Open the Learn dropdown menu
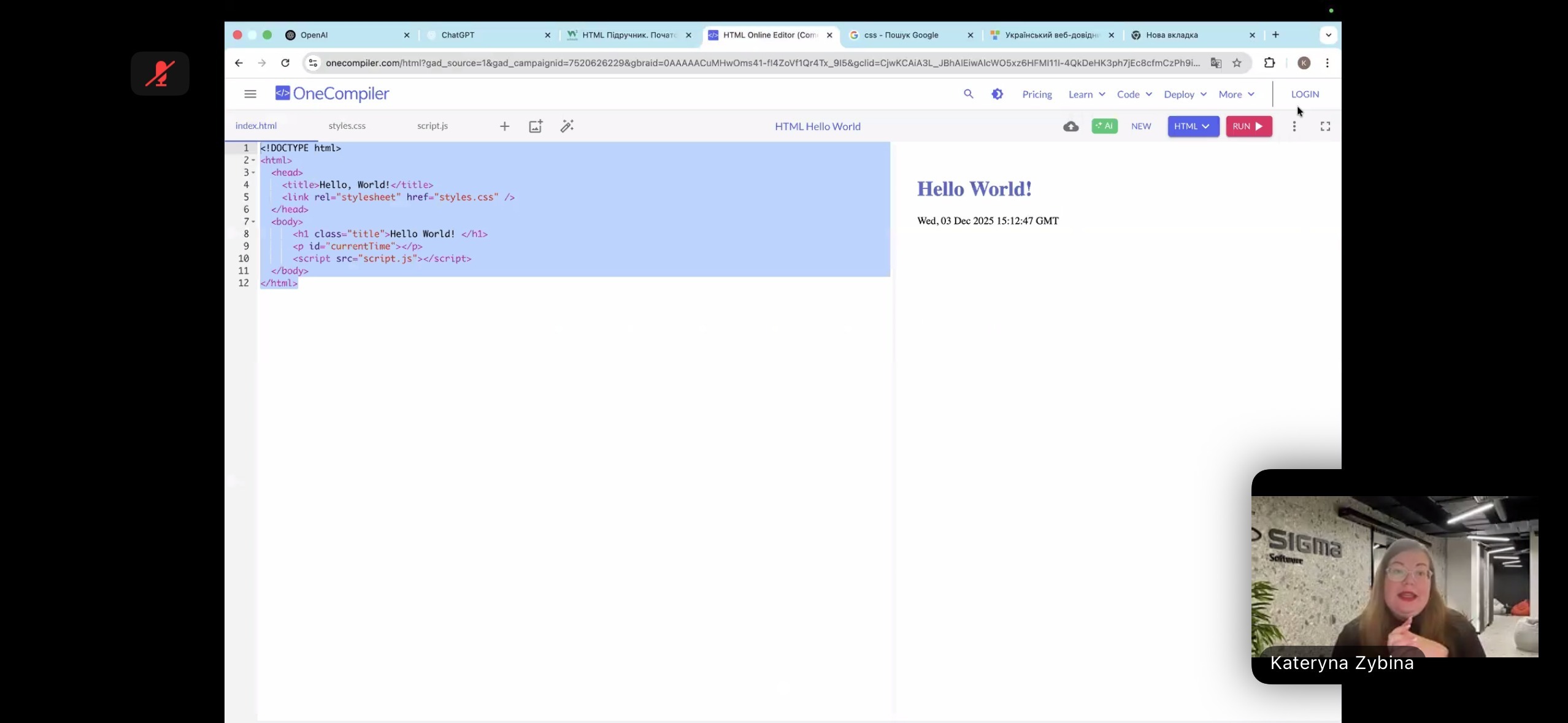1568x723 pixels. tap(1086, 94)
